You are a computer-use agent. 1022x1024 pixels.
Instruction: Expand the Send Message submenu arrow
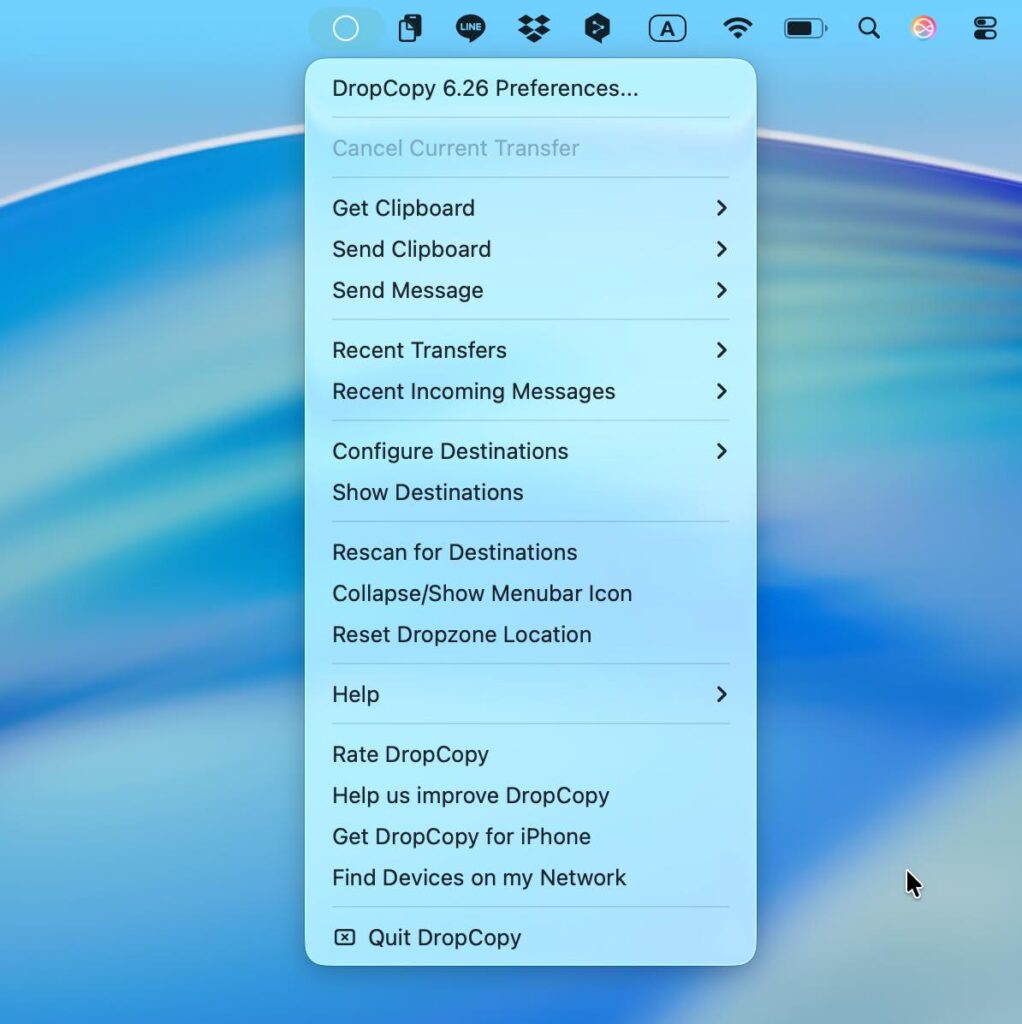(x=721, y=290)
